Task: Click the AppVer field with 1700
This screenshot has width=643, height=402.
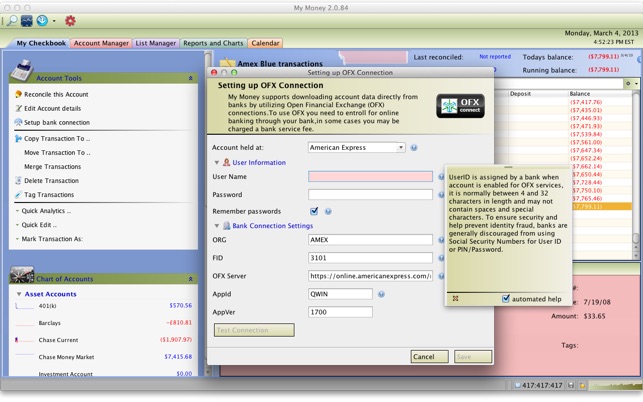Action: tap(340, 312)
